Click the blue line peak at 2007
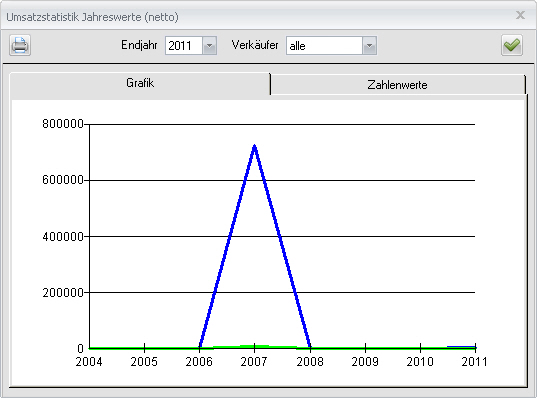537x398 pixels. (x=254, y=147)
